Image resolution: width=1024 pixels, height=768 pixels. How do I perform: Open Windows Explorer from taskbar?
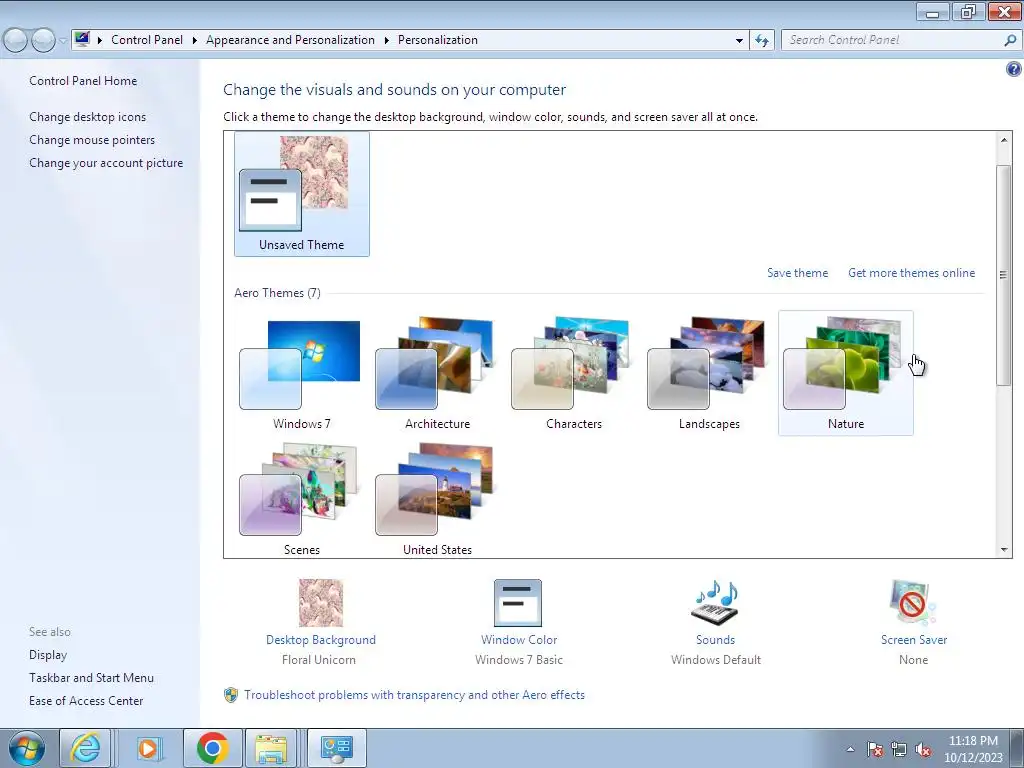[271, 748]
